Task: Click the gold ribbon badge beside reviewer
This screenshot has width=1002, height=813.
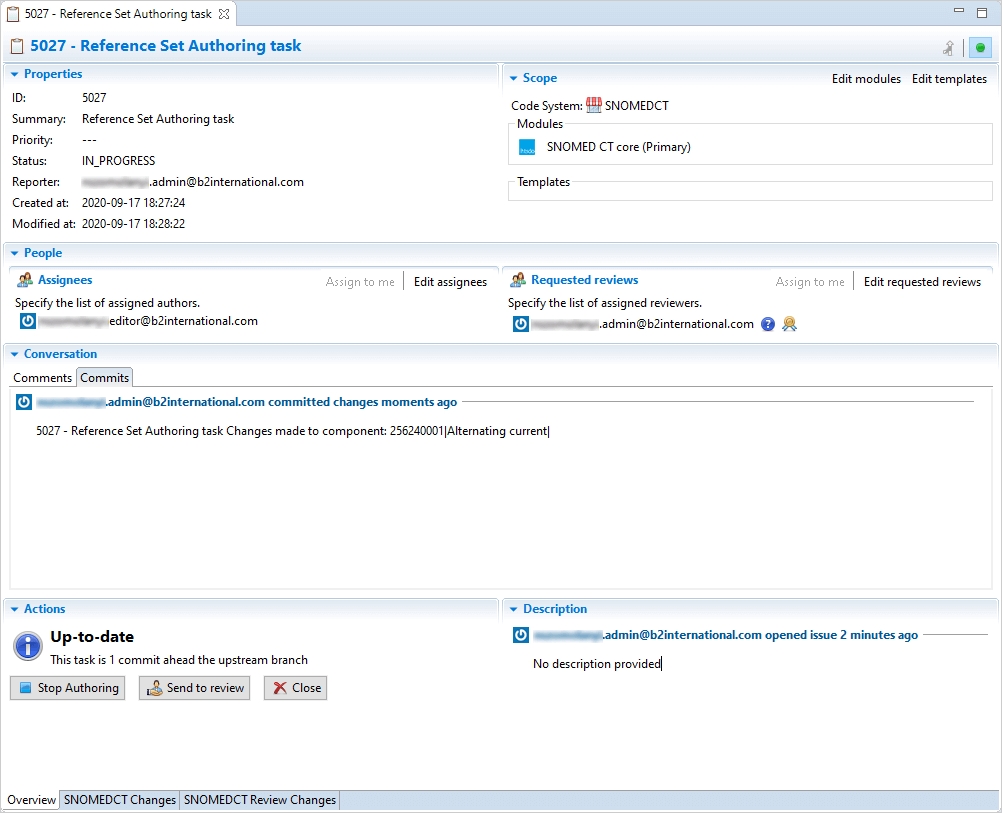Action: pos(789,324)
